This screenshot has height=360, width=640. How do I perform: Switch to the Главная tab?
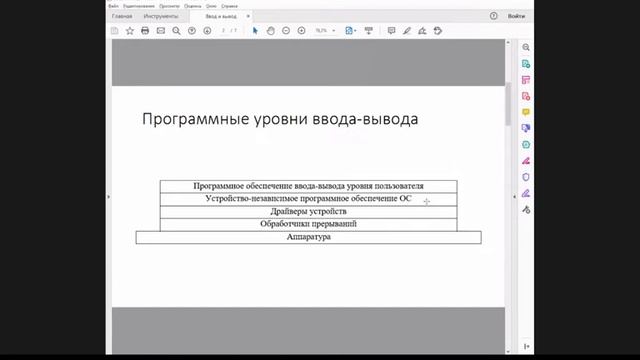click(122, 16)
